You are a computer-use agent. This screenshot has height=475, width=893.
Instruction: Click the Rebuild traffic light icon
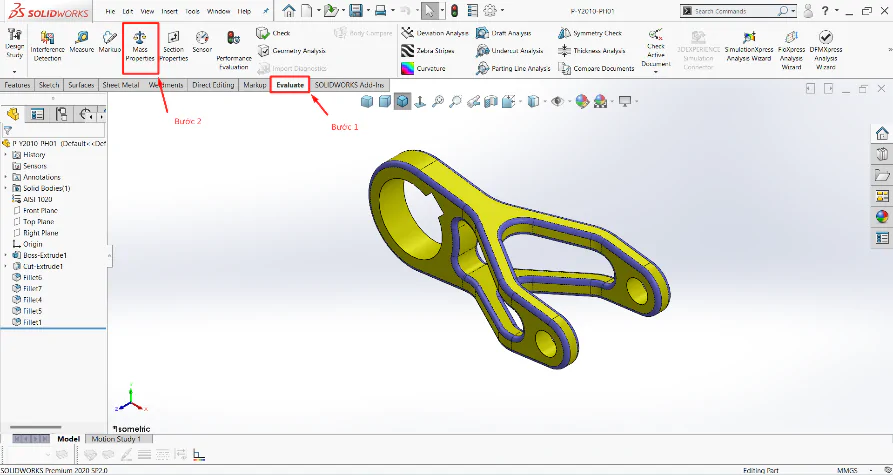(x=454, y=10)
